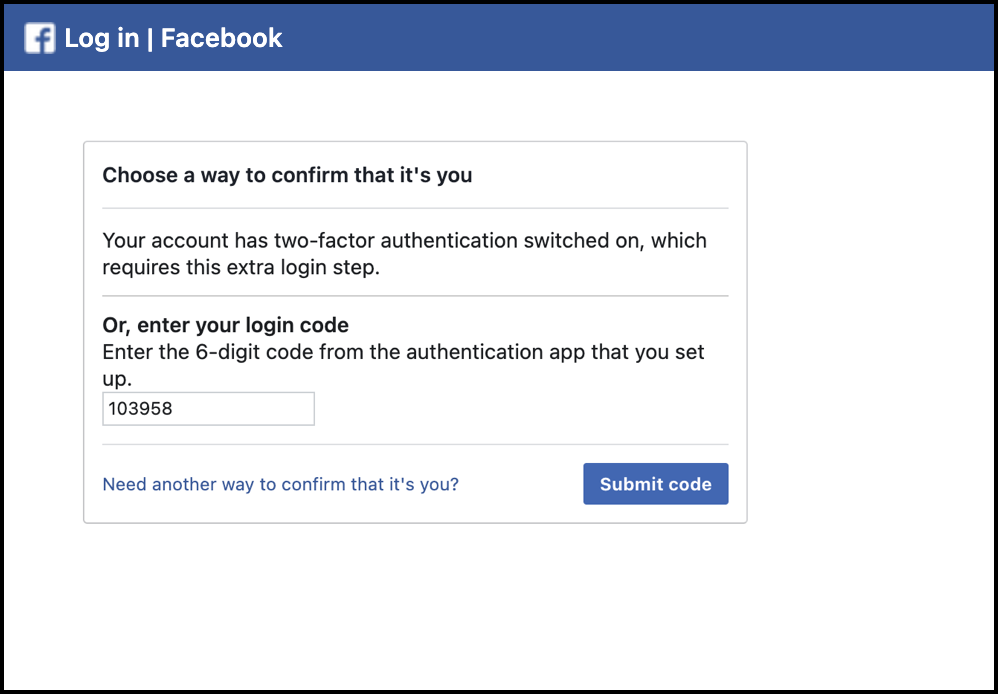This screenshot has height=694, width=998.
Task: Click "Choose a way to confirm" heading
Action: [x=287, y=175]
